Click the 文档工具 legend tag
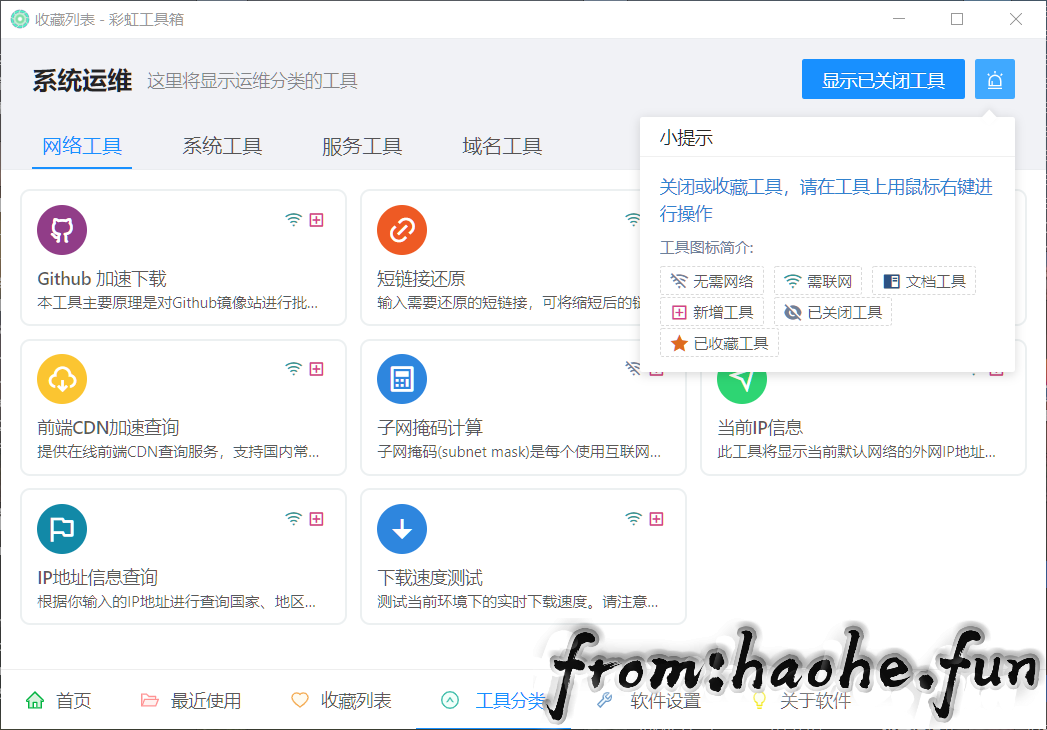This screenshot has height=730, width=1047. pyautogui.click(x=924, y=281)
